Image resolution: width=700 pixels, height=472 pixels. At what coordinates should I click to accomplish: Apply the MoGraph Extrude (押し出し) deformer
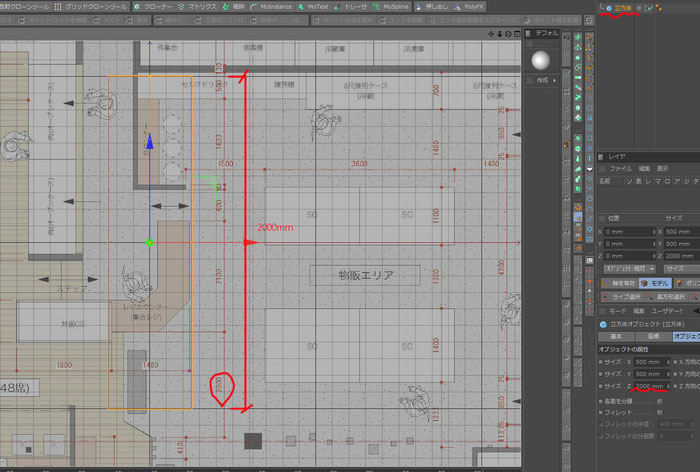[x=432, y=7]
